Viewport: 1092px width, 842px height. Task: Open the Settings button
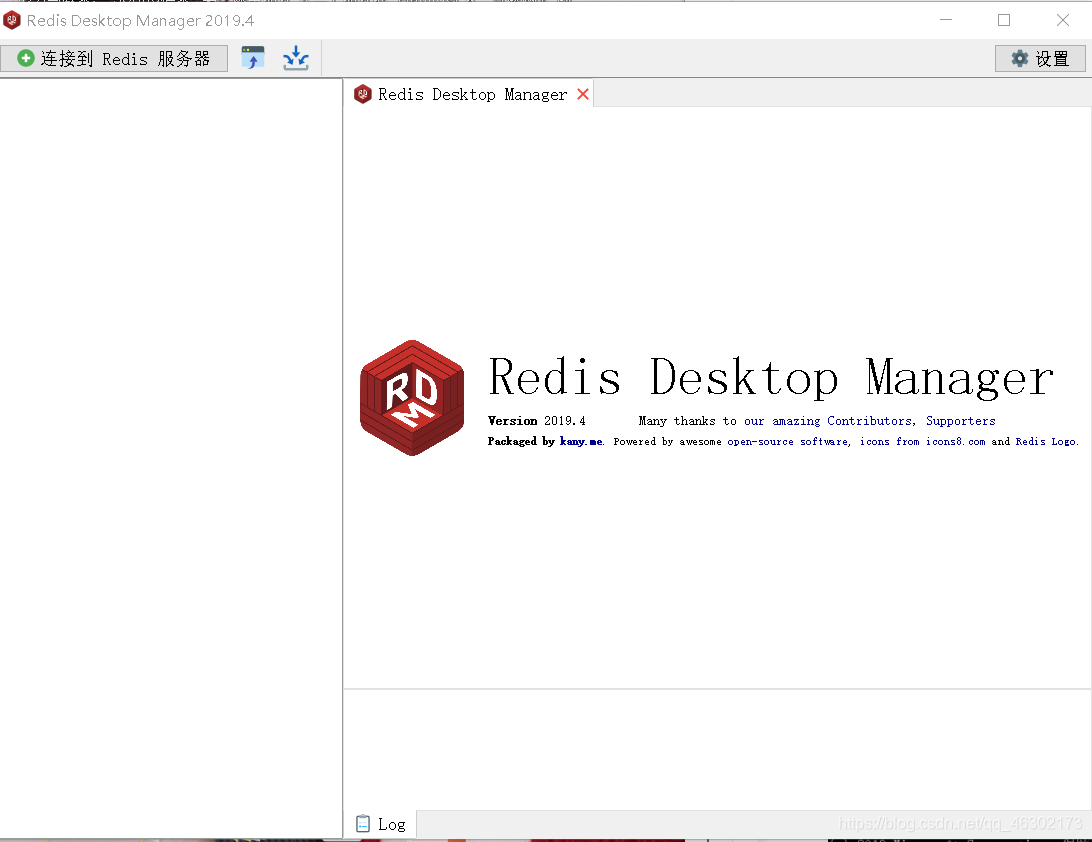coord(1040,59)
